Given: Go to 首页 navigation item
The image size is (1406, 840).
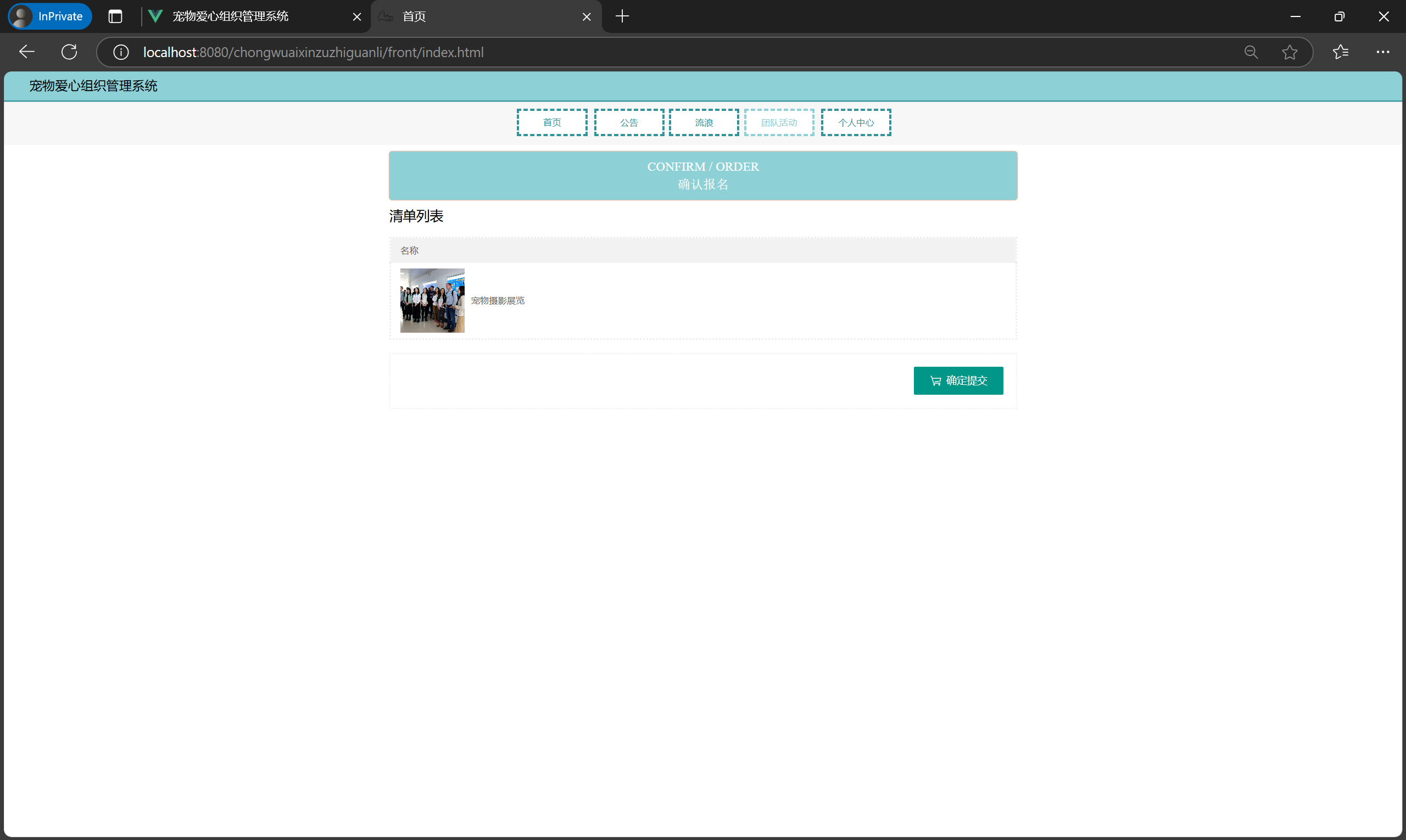Looking at the screenshot, I should point(551,122).
